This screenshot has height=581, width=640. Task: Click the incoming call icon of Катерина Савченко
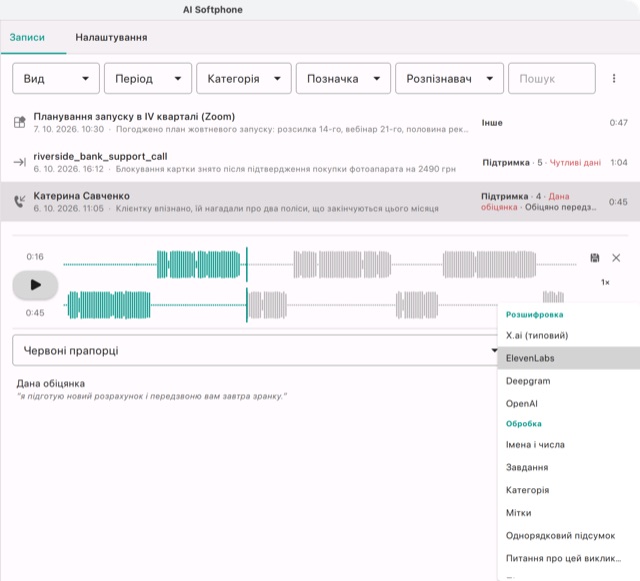[20, 201]
